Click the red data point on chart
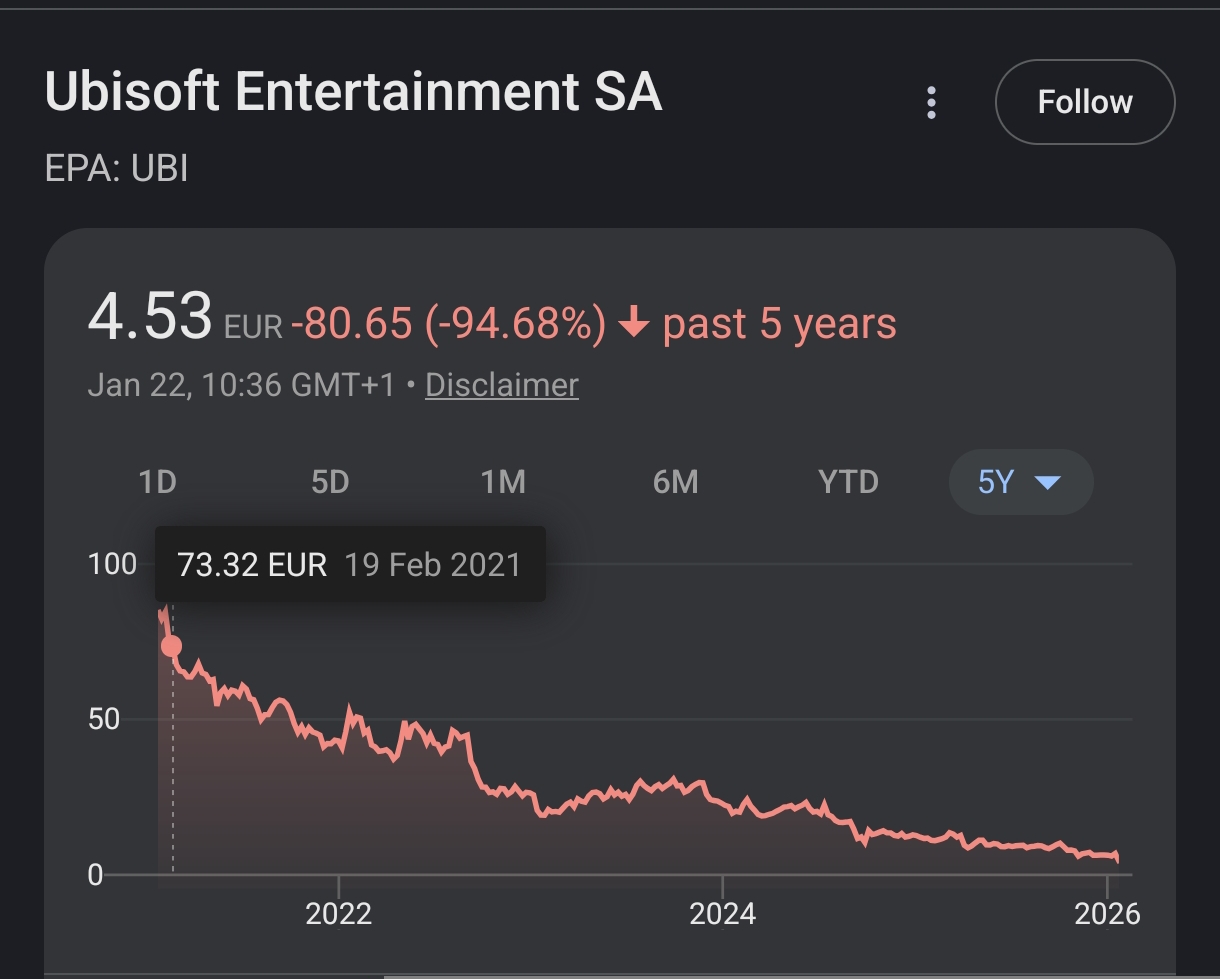Screen dimensions: 1220x979 [171, 646]
